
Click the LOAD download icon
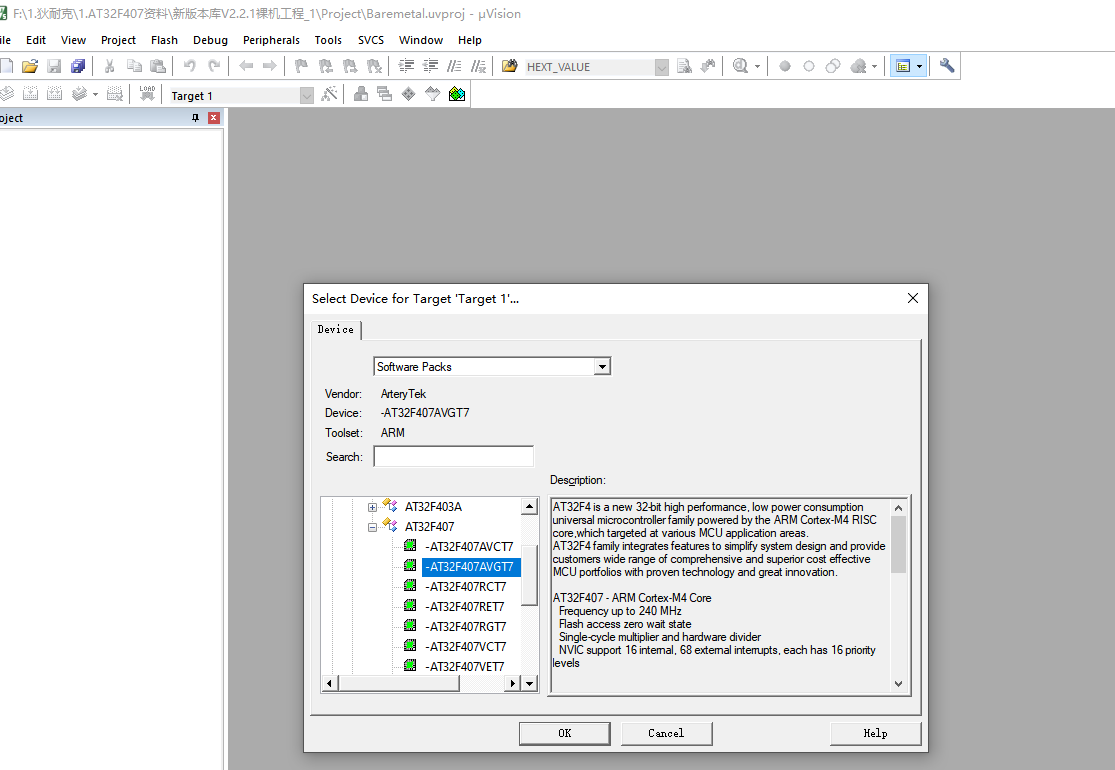[x=147, y=94]
